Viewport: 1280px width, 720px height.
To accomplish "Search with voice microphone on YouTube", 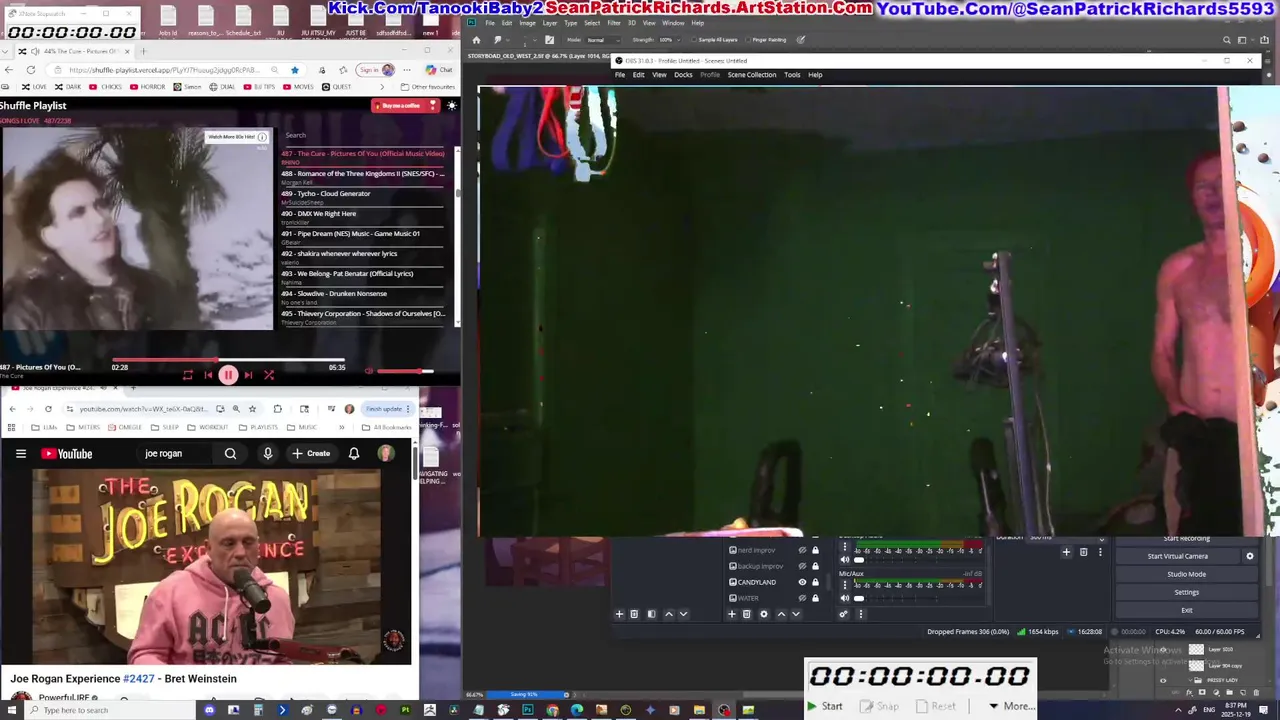I will pyautogui.click(x=267, y=454).
